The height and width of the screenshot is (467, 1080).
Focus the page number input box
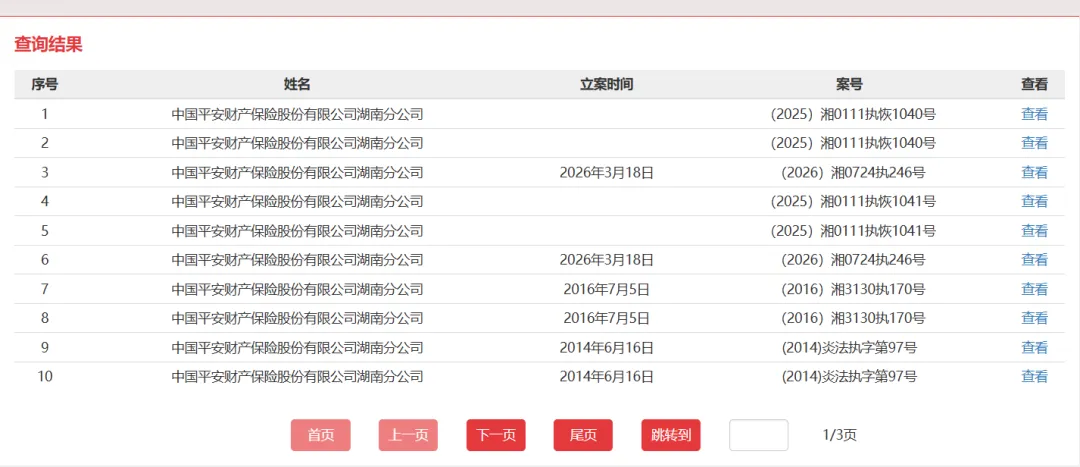coord(758,435)
